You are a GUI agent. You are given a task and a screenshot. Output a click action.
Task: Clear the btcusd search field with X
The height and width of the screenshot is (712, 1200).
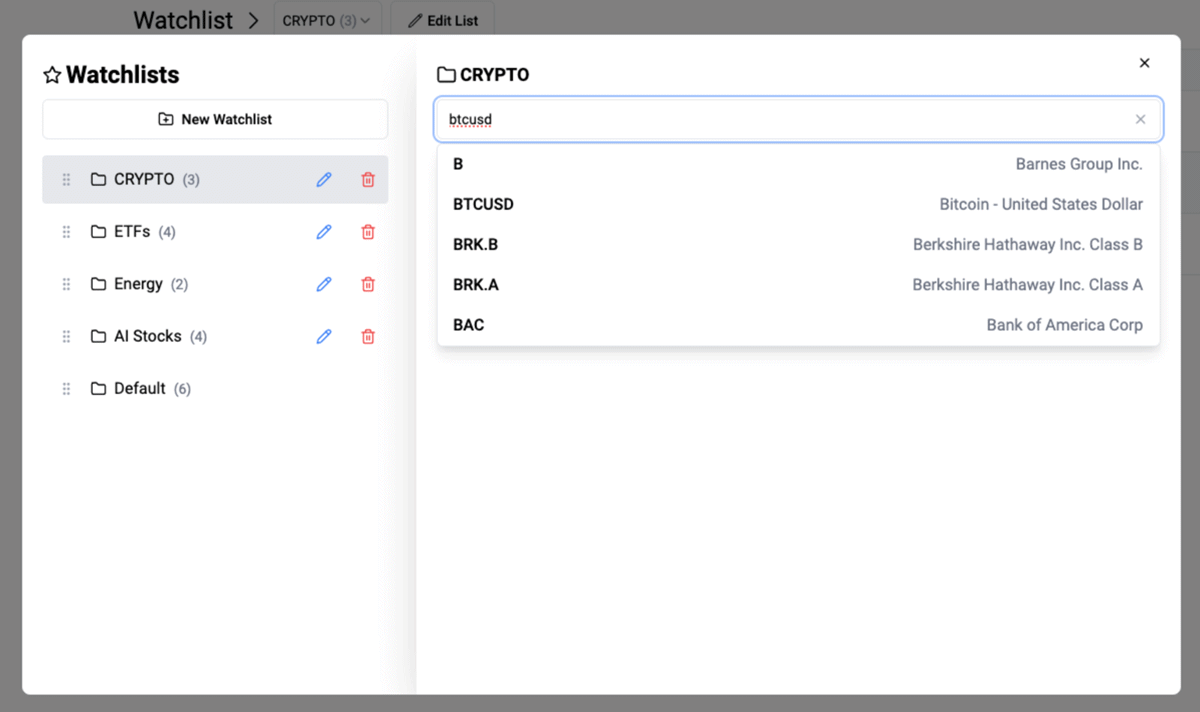point(1140,120)
